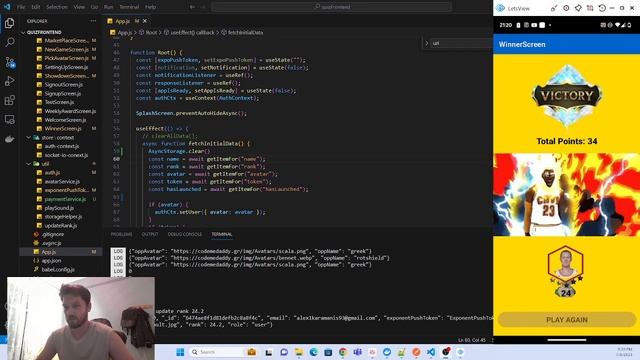Screen dimensions: 640x360
Task: Select the TERMINAL panel tab
Action: (222, 234)
